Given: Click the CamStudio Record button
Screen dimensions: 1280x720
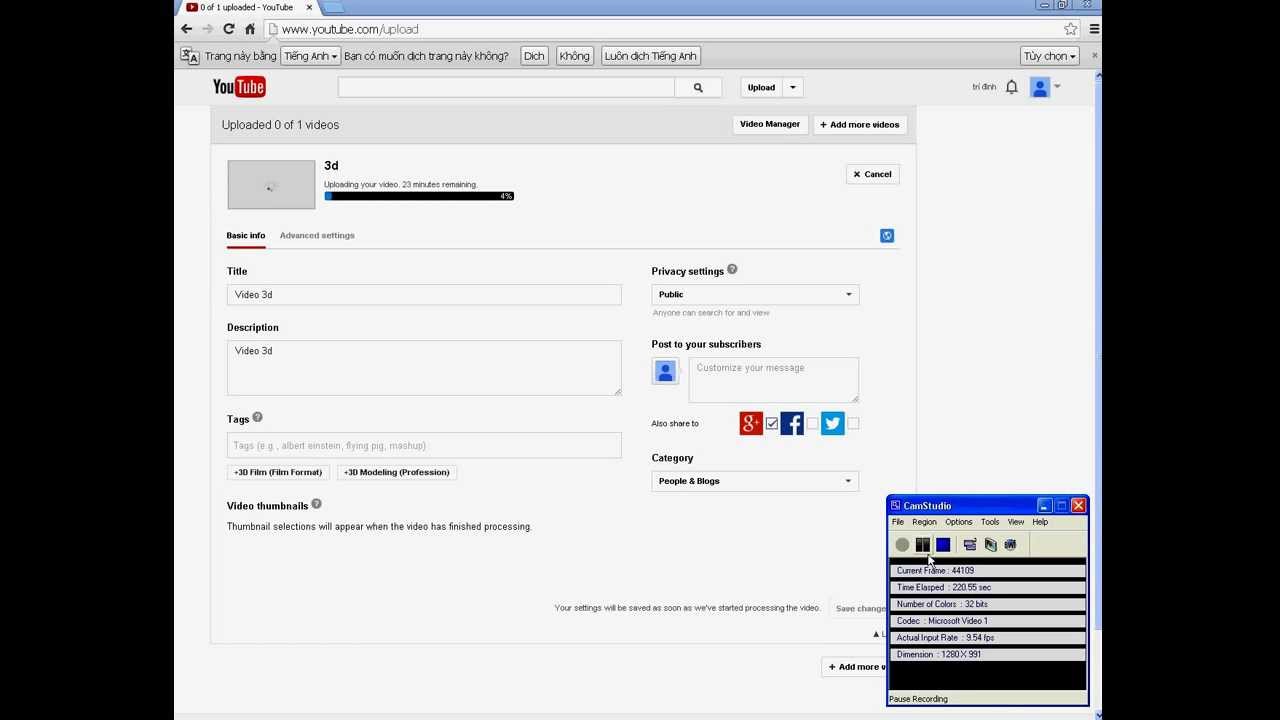Looking at the screenshot, I should coord(902,545).
